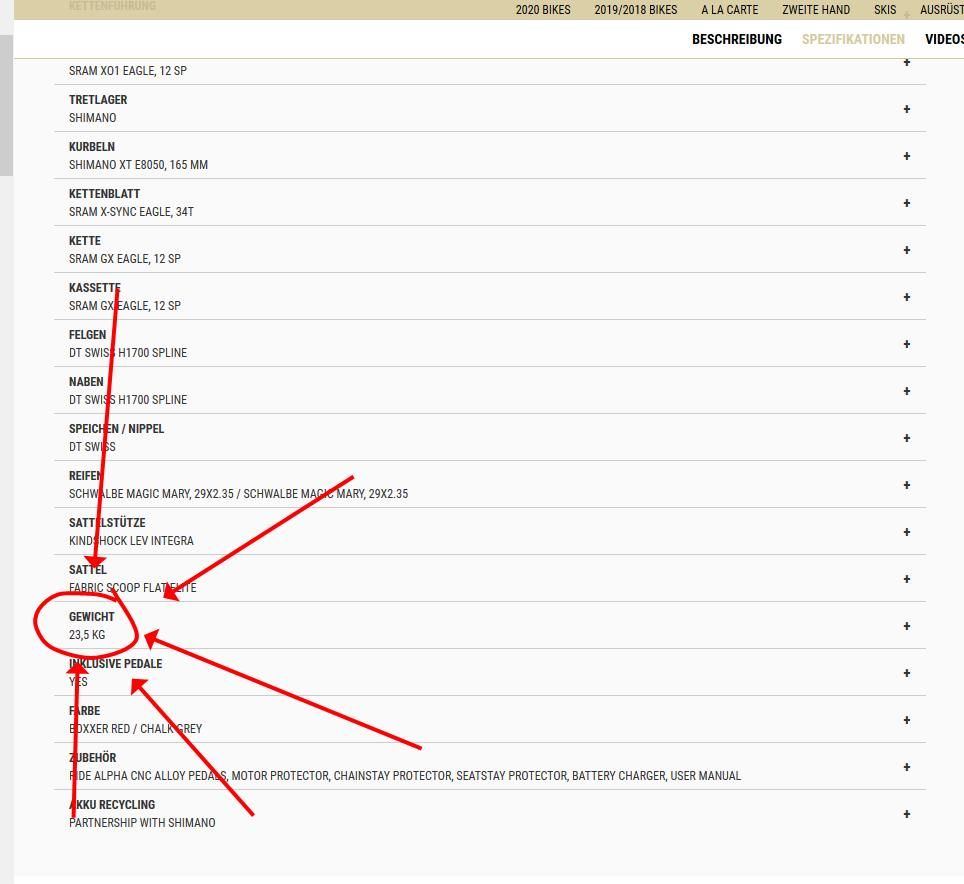Expand the Gewicht row plus icon
The width and height of the screenshot is (964, 884).
pos(906,626)
